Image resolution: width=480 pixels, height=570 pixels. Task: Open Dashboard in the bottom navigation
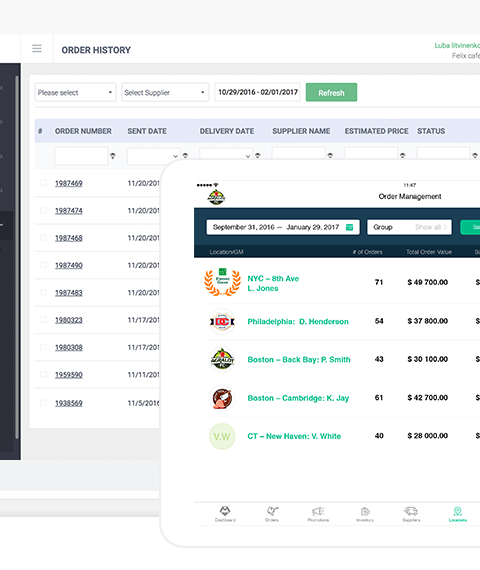(x=225, y=514)
